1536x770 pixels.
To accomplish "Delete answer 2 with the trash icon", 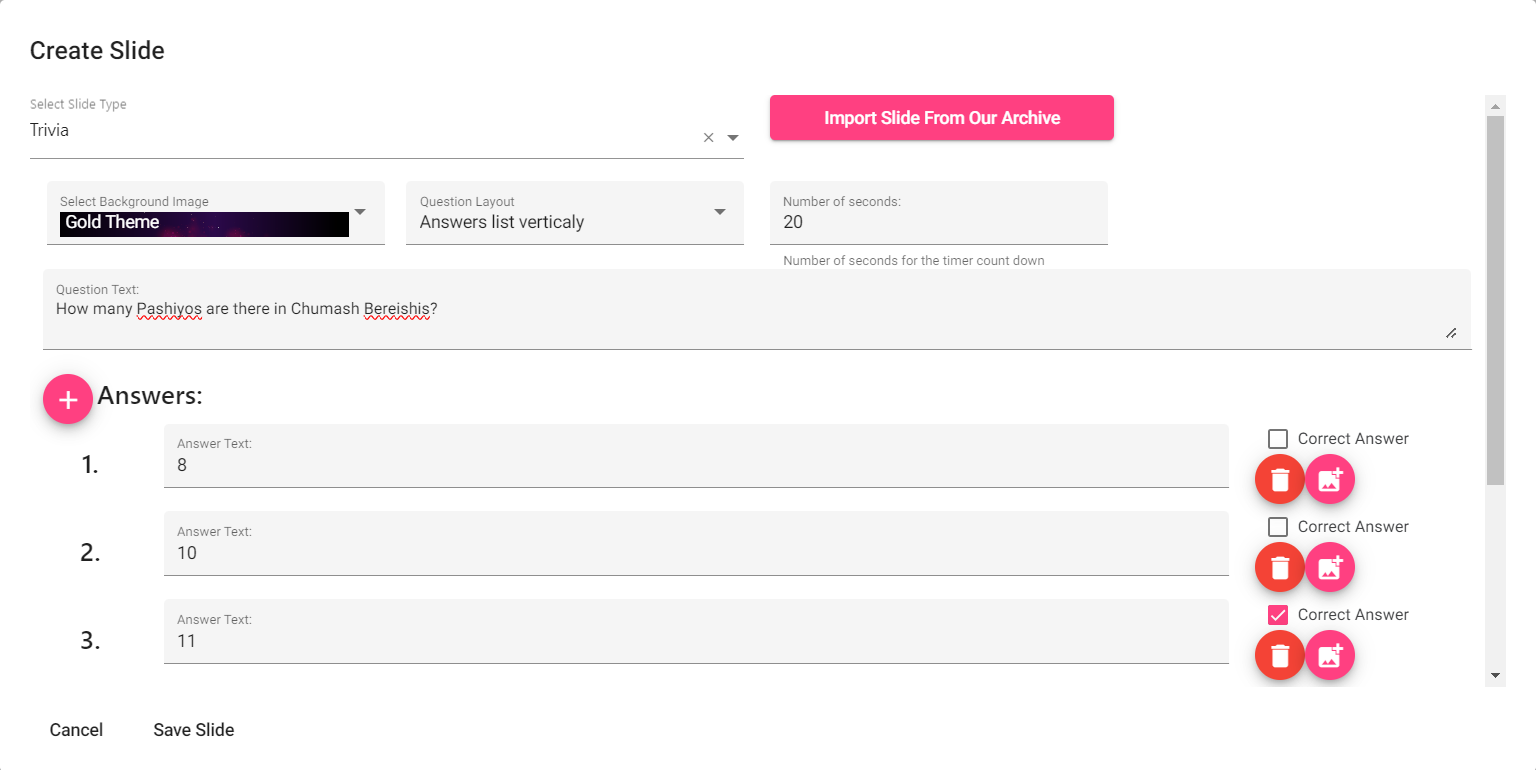I will (1280, 568).
